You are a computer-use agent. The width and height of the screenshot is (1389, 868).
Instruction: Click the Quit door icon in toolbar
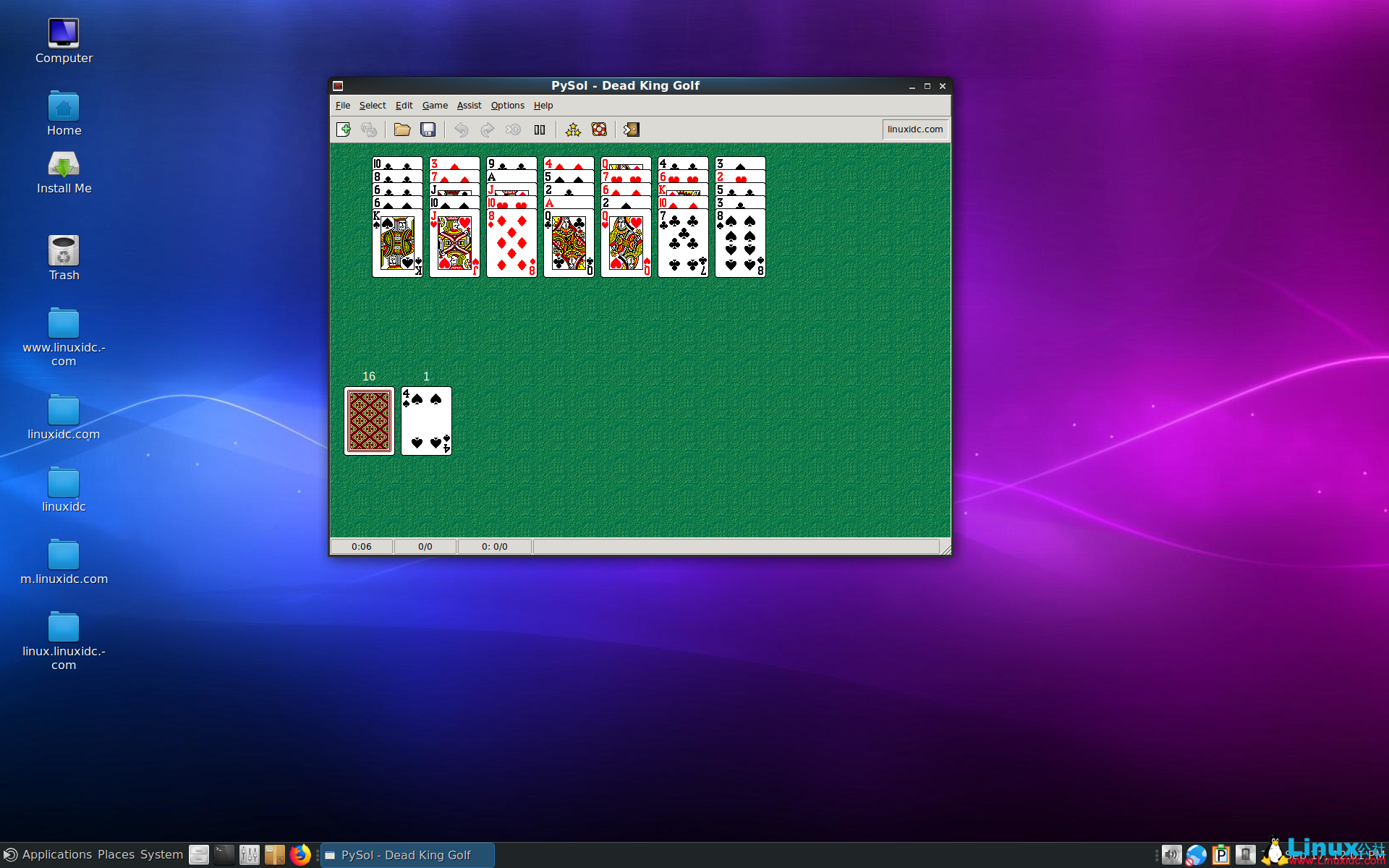[632, 129]
